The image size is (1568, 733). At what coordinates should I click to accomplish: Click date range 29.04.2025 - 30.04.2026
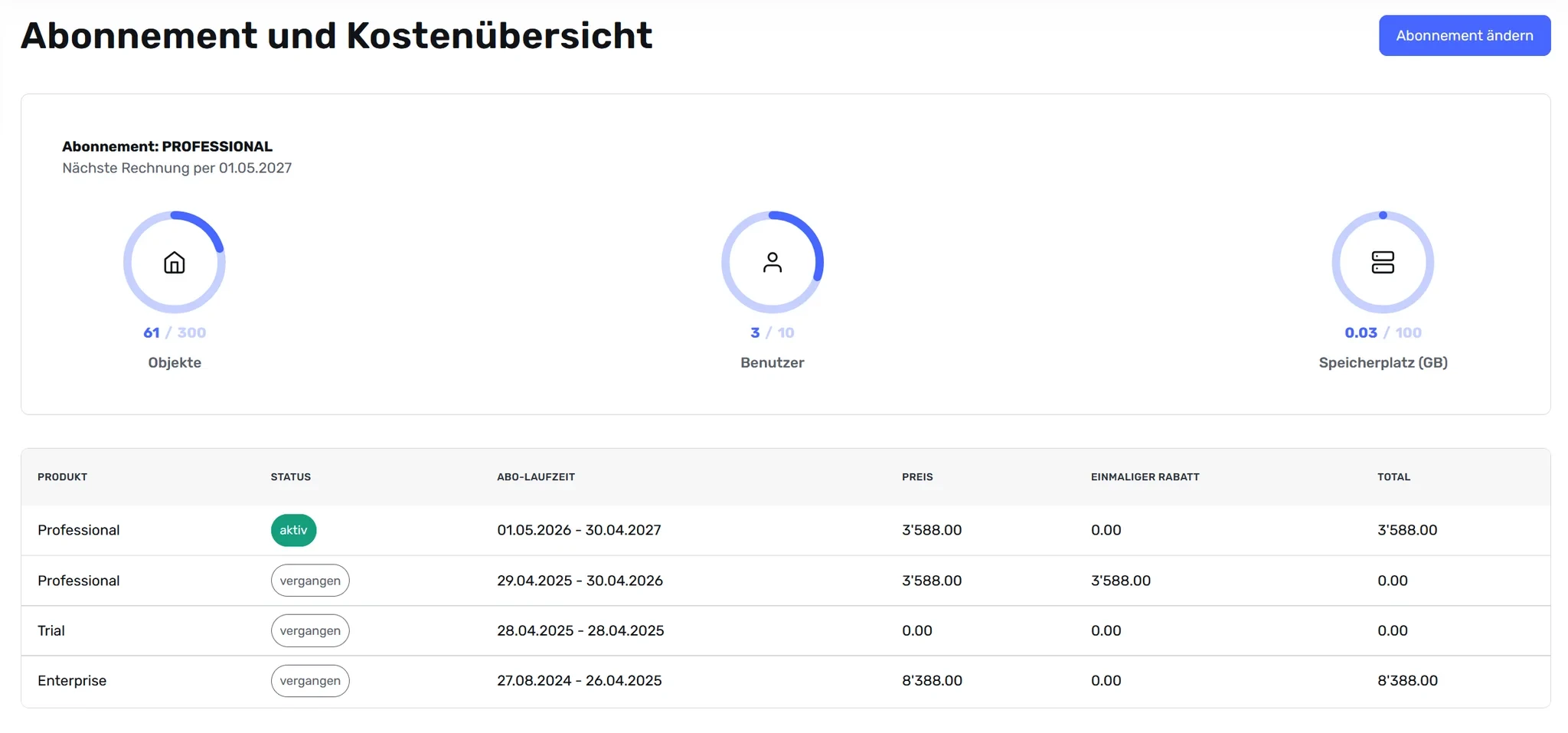click(x=580, y=581)
